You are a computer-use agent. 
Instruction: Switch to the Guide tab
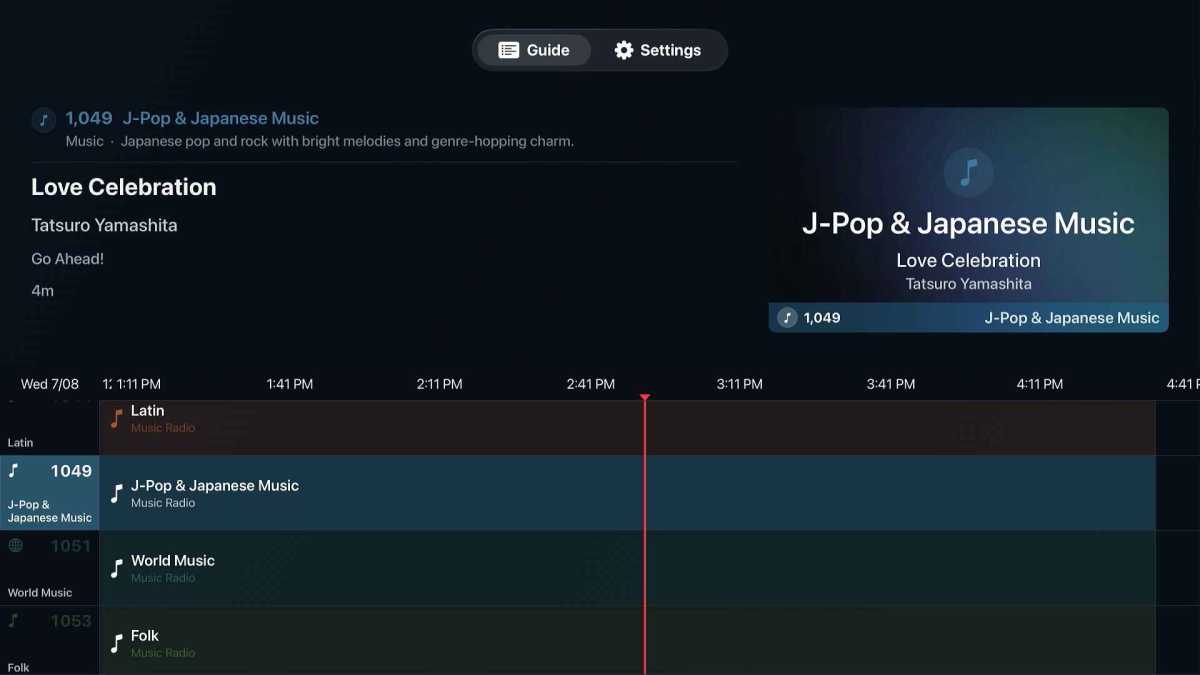(x=534, y=50)
